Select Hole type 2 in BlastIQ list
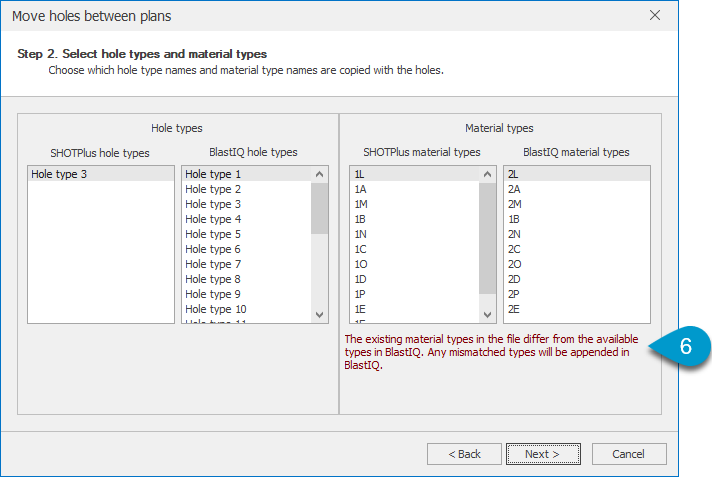The image size is (712, 477). [247, 189]
